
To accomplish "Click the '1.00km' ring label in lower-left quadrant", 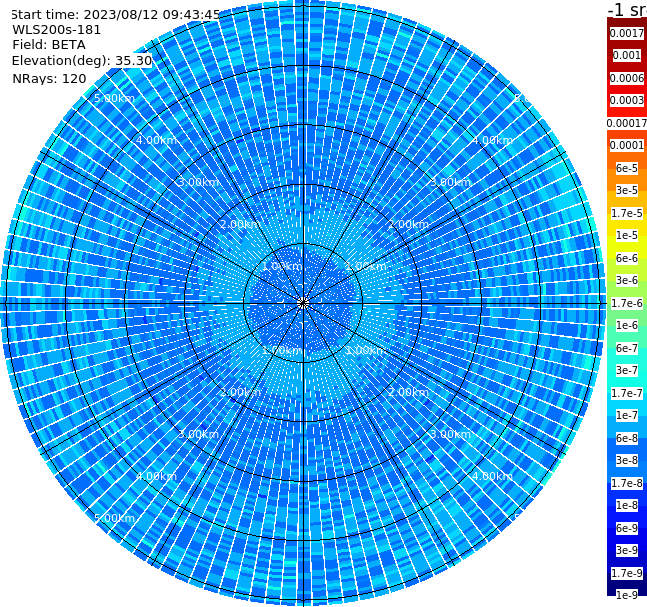I will coord(282,350).
